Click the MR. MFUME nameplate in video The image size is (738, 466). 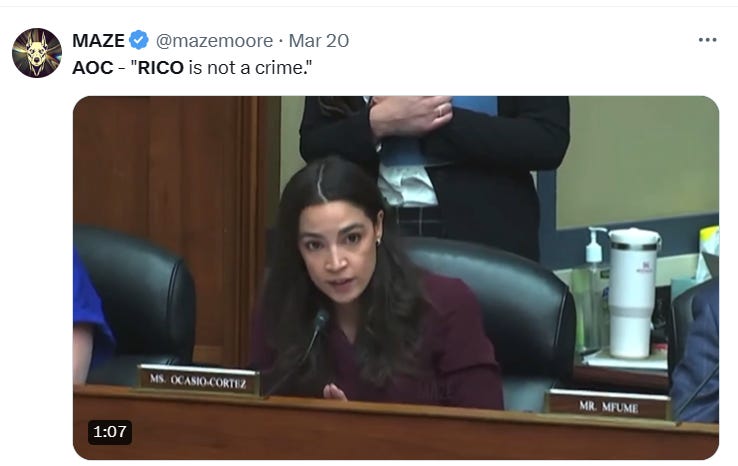click(608, 405)
